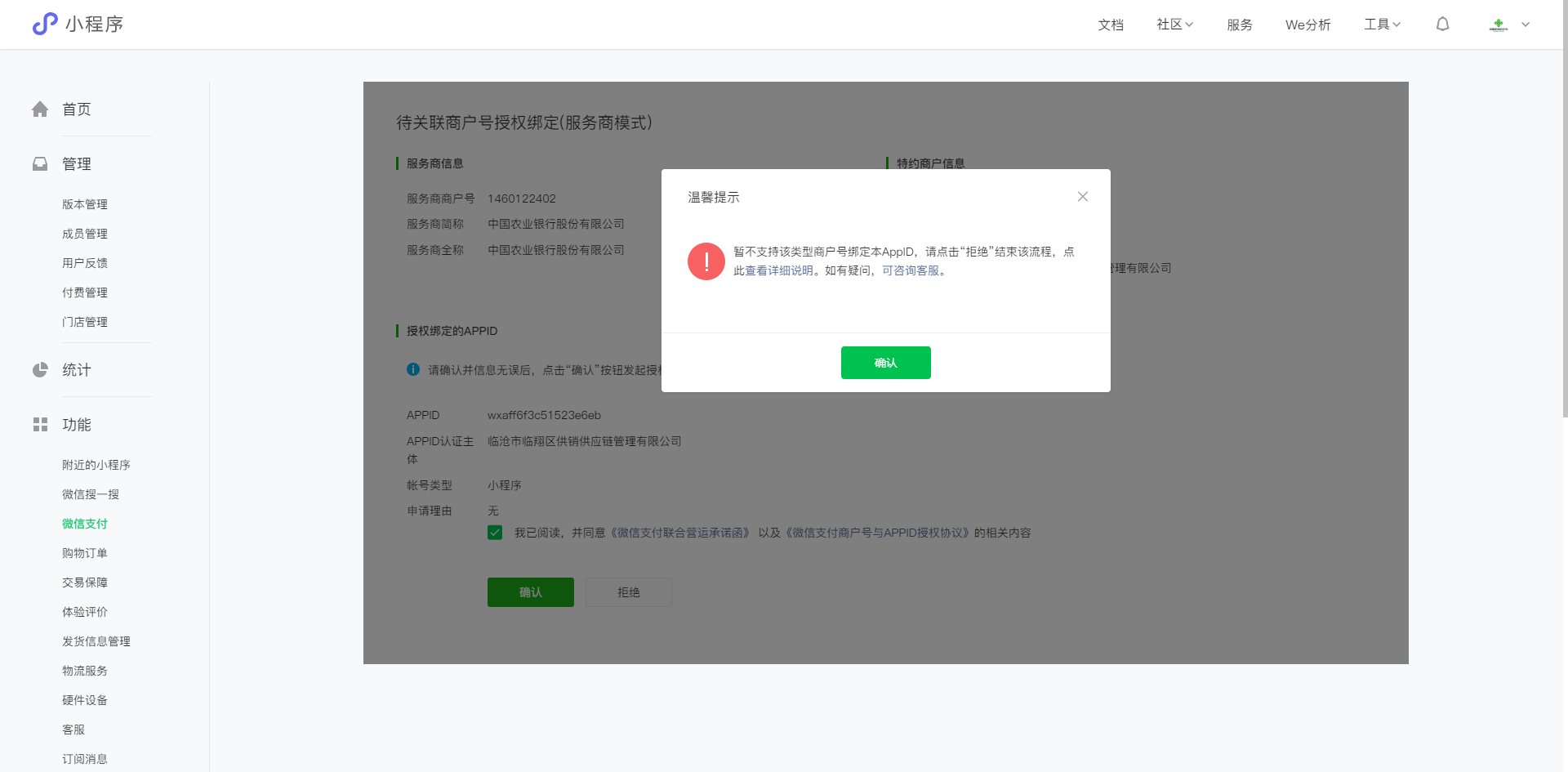Image resolution: width=1568 pixels, height=772 pixels.
Task: Open the 可咨询客服 link
Action: click(x=911, y=270)
